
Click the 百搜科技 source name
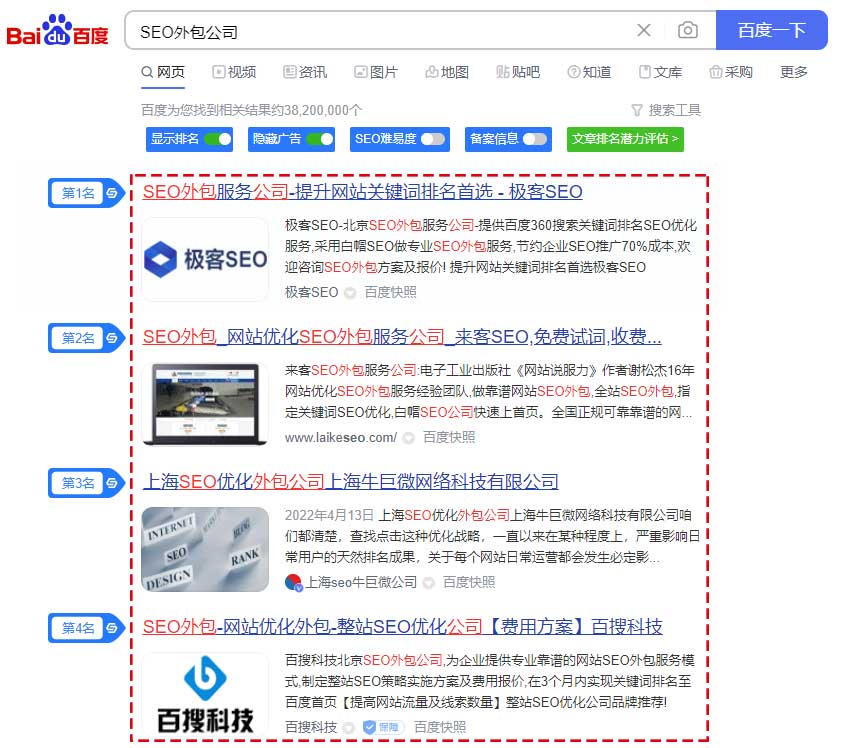pyautogui.click(x=311, y=728)
